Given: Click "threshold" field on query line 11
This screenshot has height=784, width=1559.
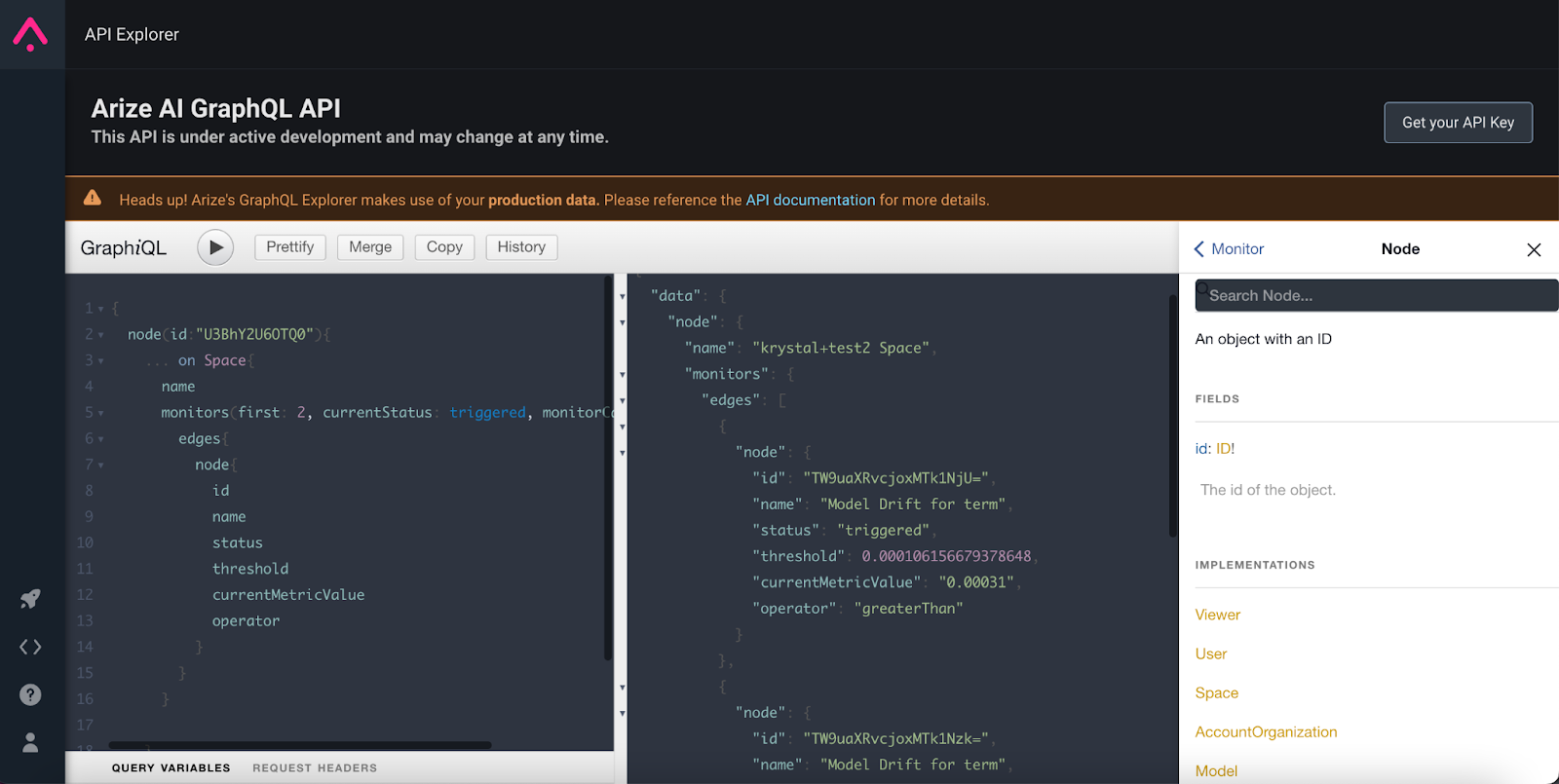Looking at the screenshot, I should [x=250, y=569].
